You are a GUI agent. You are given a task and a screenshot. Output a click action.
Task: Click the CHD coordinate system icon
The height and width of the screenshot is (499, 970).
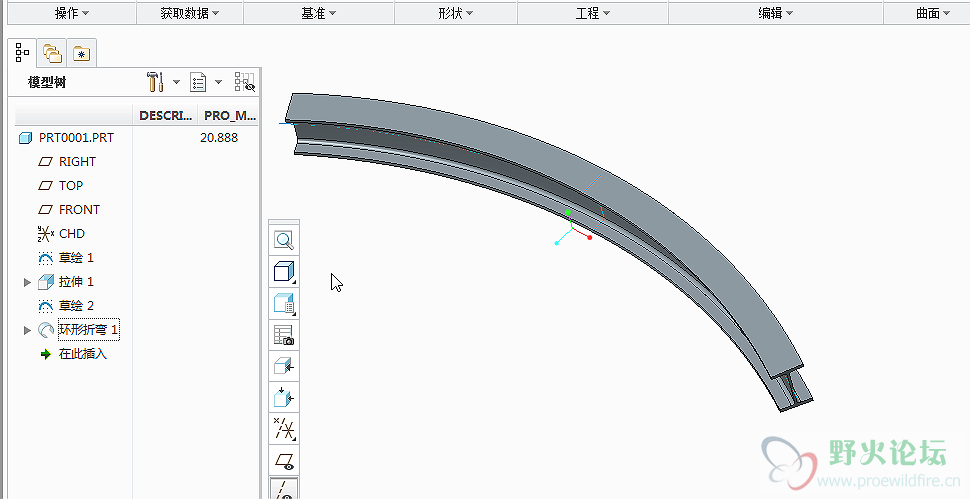(46, 234)
